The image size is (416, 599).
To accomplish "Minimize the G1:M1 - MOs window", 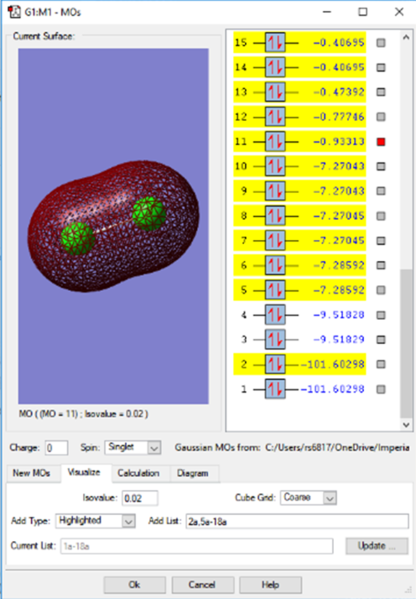I will 327,12.
